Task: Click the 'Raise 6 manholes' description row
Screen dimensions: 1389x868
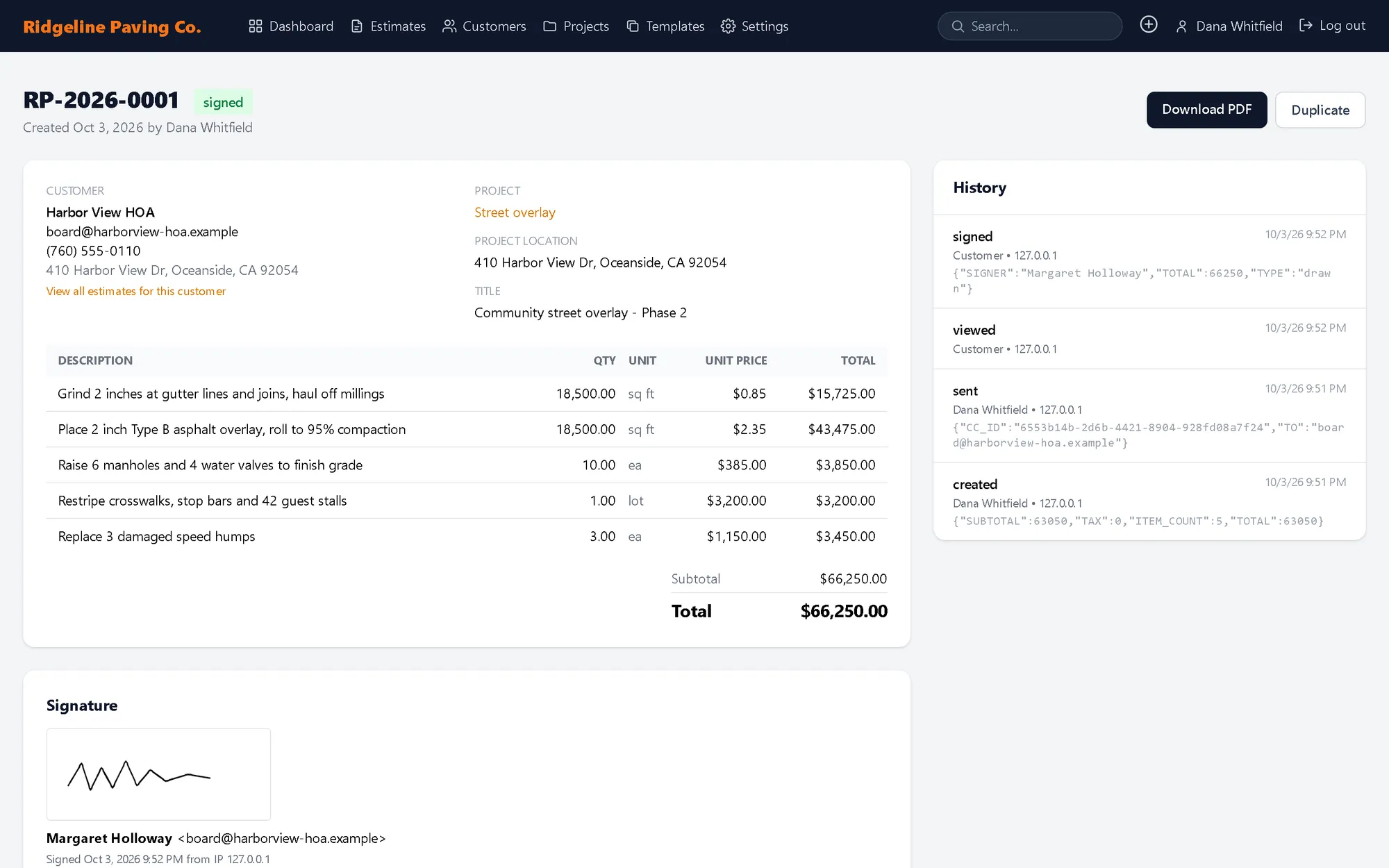Action: point(467,465)
